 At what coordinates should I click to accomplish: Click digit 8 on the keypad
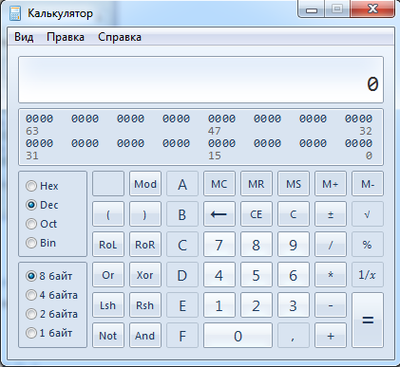pyautogui.click(x=256, y=244)
